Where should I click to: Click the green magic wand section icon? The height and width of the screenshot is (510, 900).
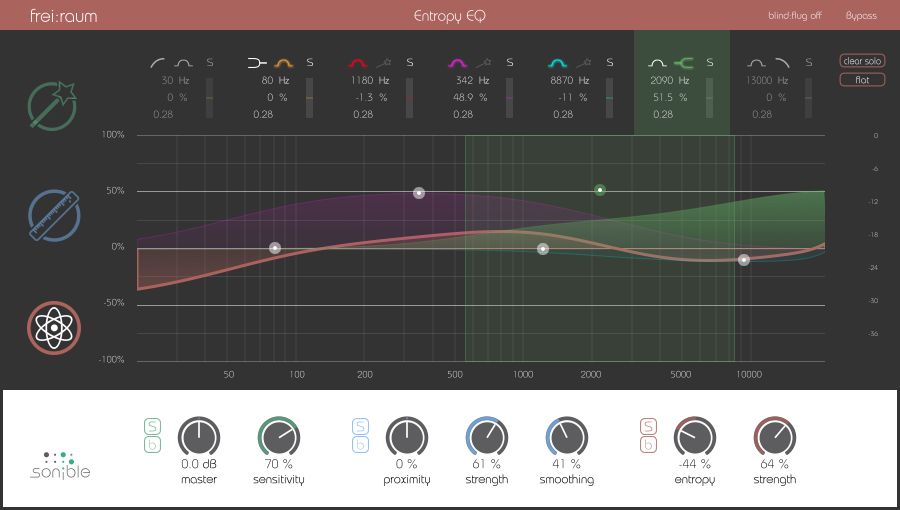[x=54, y=106]
